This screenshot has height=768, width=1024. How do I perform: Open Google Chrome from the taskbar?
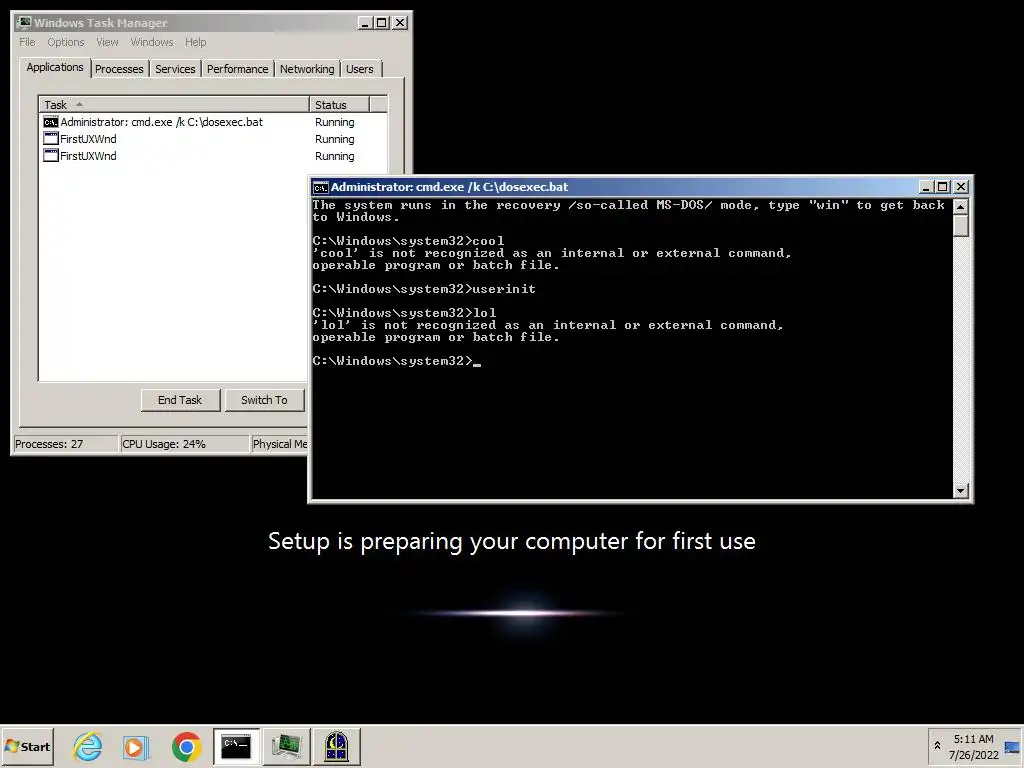tap(187, 746)
